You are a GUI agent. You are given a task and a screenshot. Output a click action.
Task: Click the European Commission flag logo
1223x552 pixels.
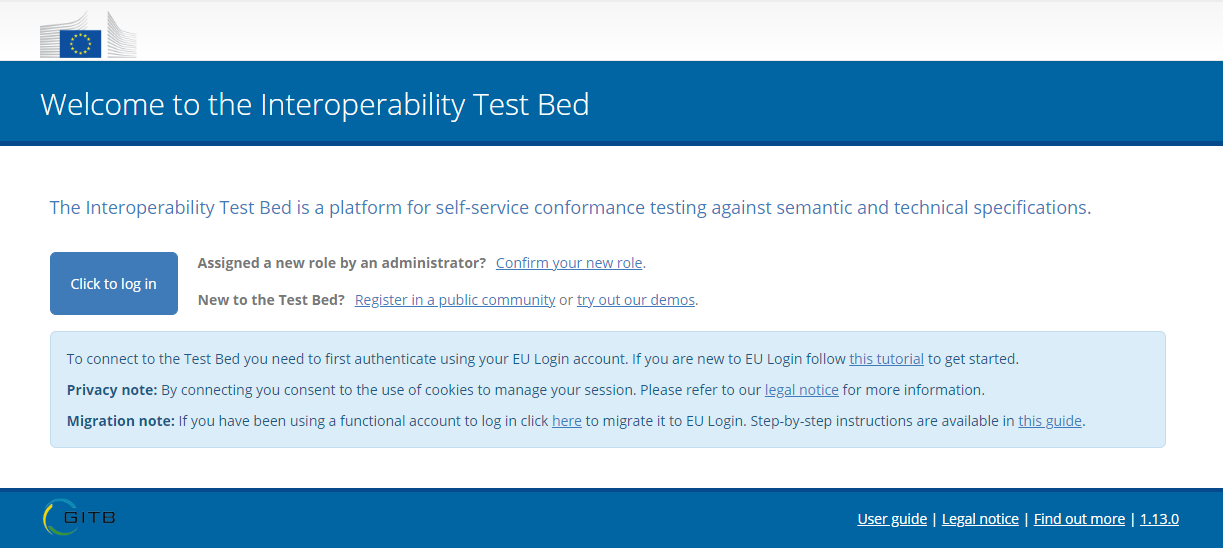click(88, 36)
